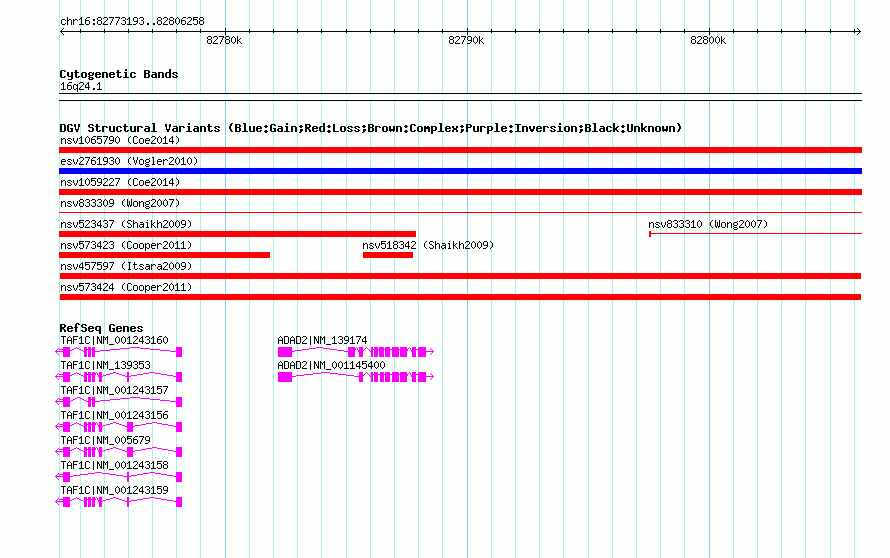This screenshot has height=558, width=890.
Task: Click the 82780k ruler tick label
Action: [224, 40]
